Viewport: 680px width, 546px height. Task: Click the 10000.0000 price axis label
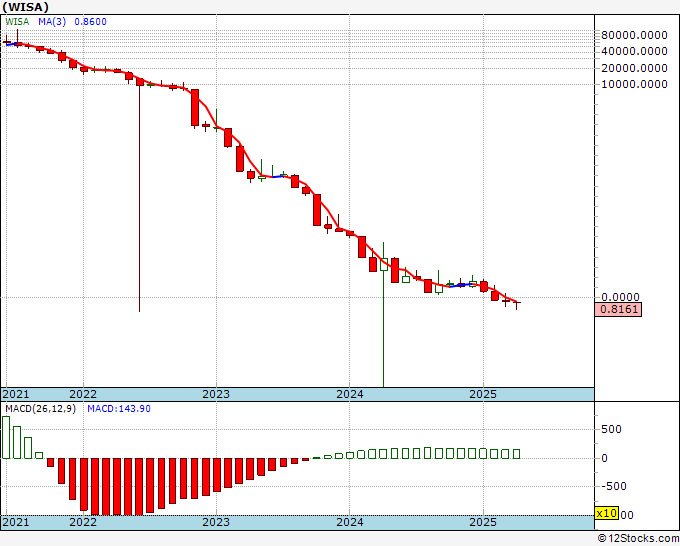[634, 84]
